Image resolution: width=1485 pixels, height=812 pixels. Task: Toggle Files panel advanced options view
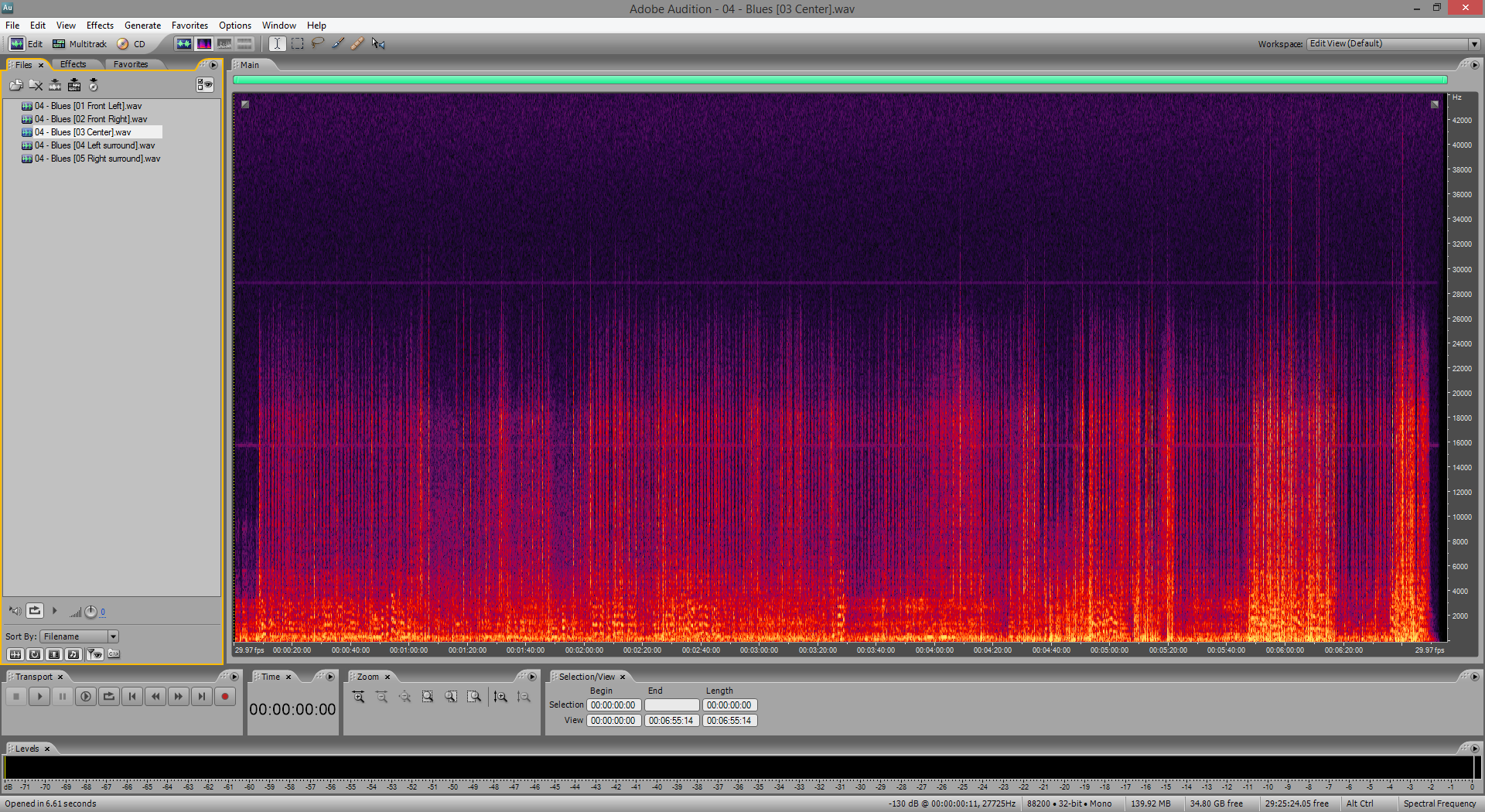pos(205,85)
